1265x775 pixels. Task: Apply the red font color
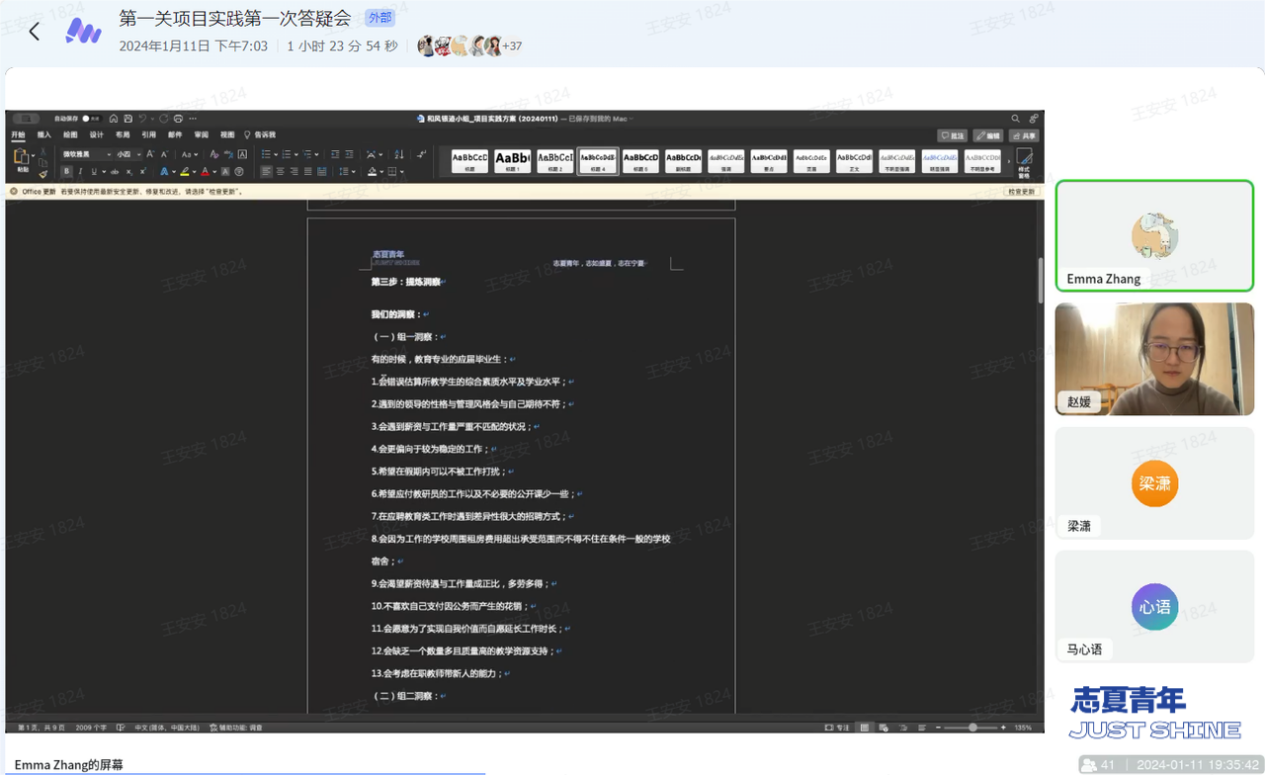pyautogui.click(x=204, y=172)
